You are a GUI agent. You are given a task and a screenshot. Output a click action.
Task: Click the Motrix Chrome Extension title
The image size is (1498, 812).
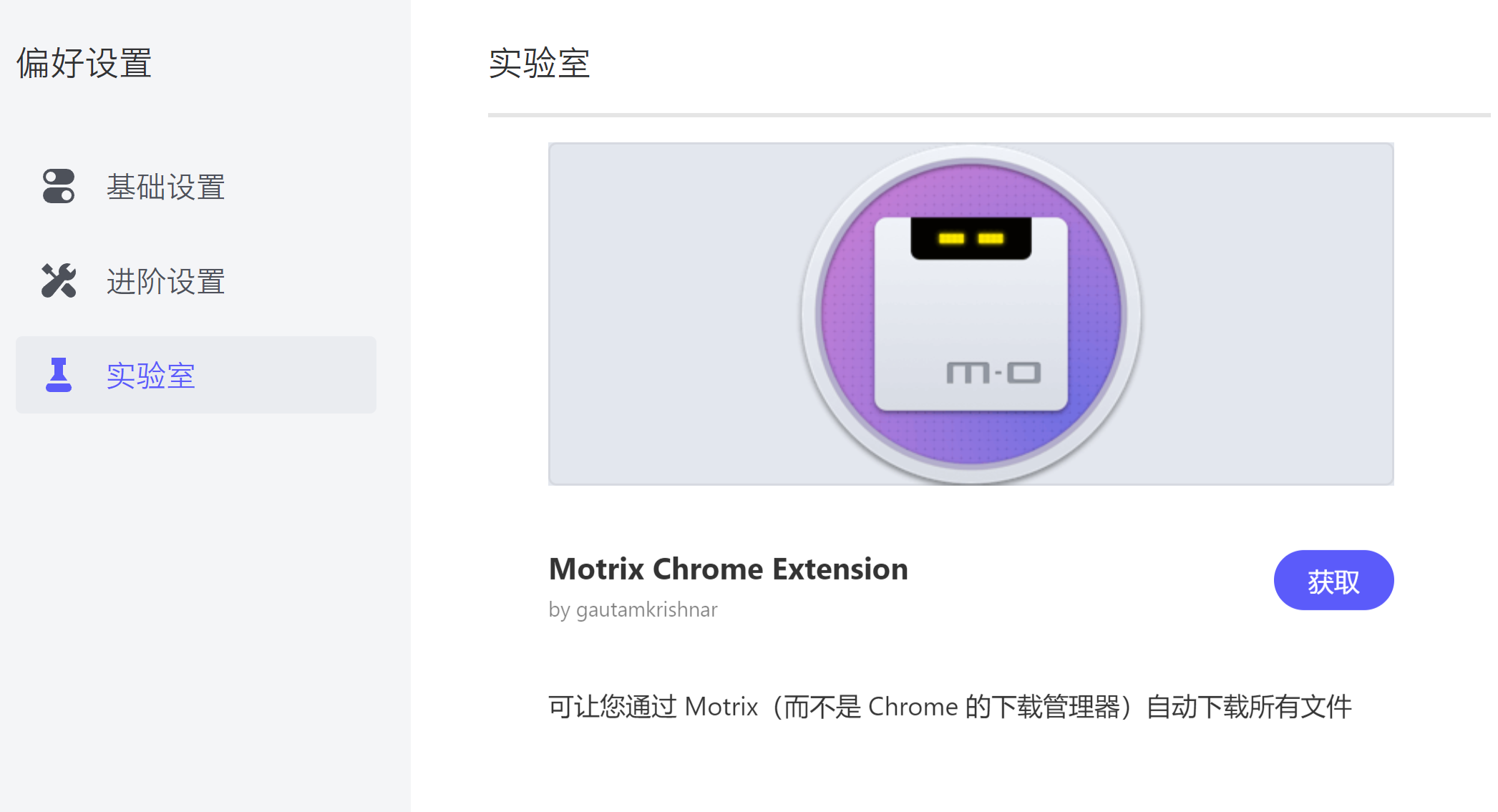728,569
